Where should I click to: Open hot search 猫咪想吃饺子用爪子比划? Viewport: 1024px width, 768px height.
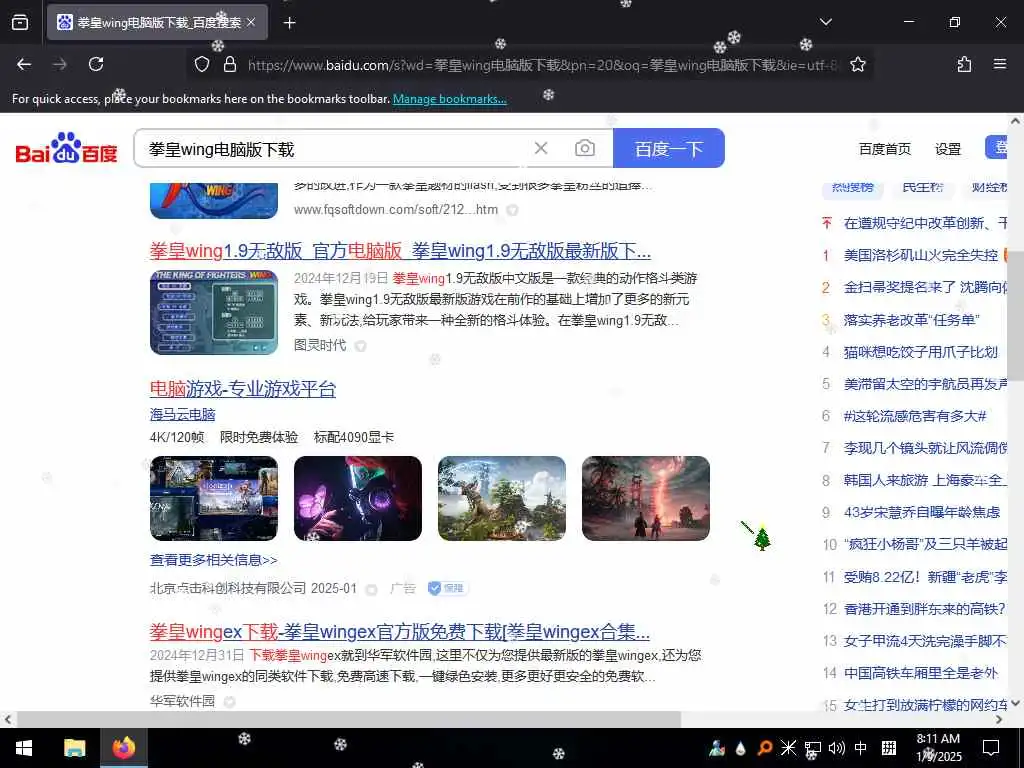click(920, 352)
